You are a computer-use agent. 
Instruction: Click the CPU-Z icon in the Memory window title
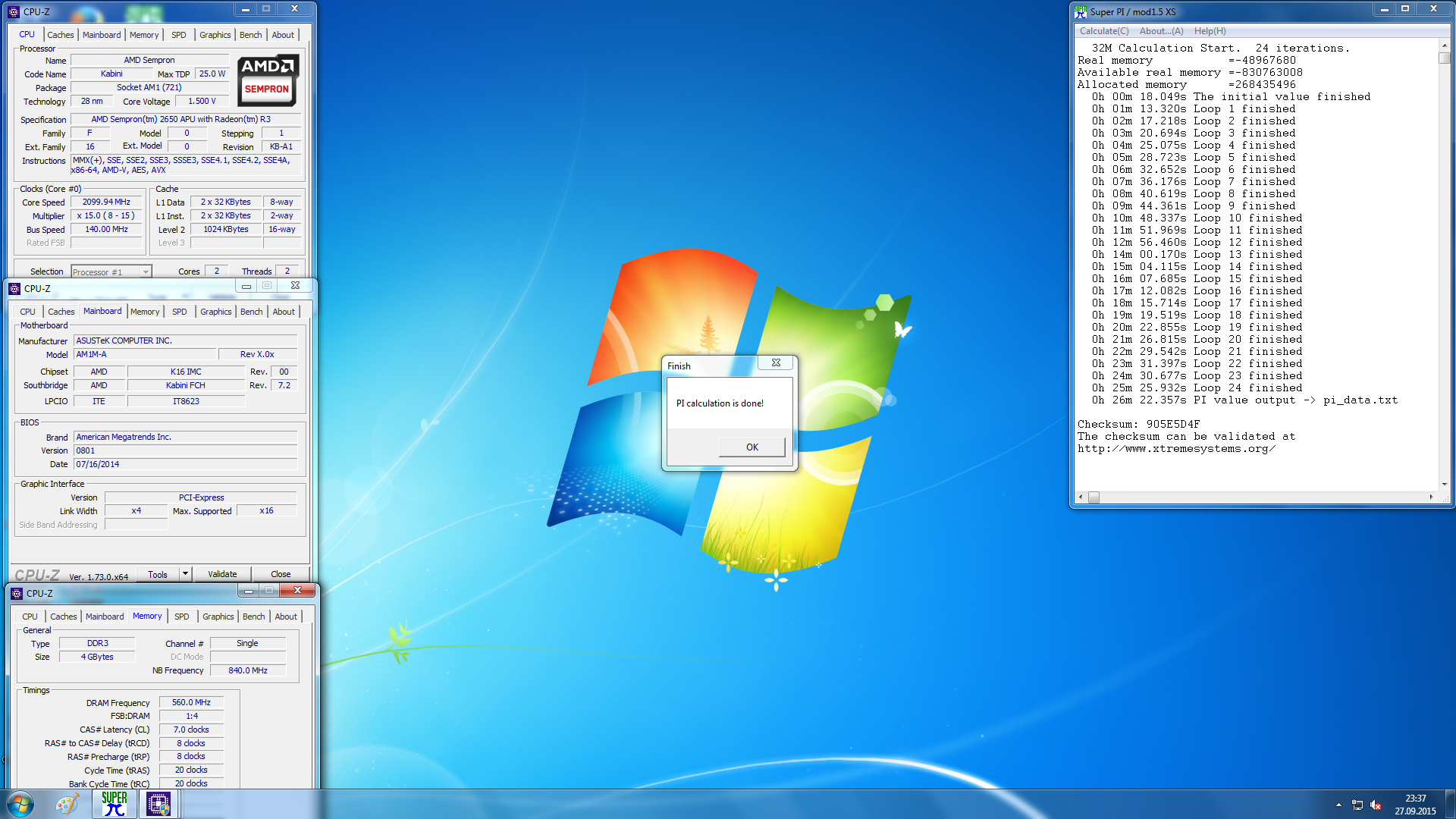point(17,593)
